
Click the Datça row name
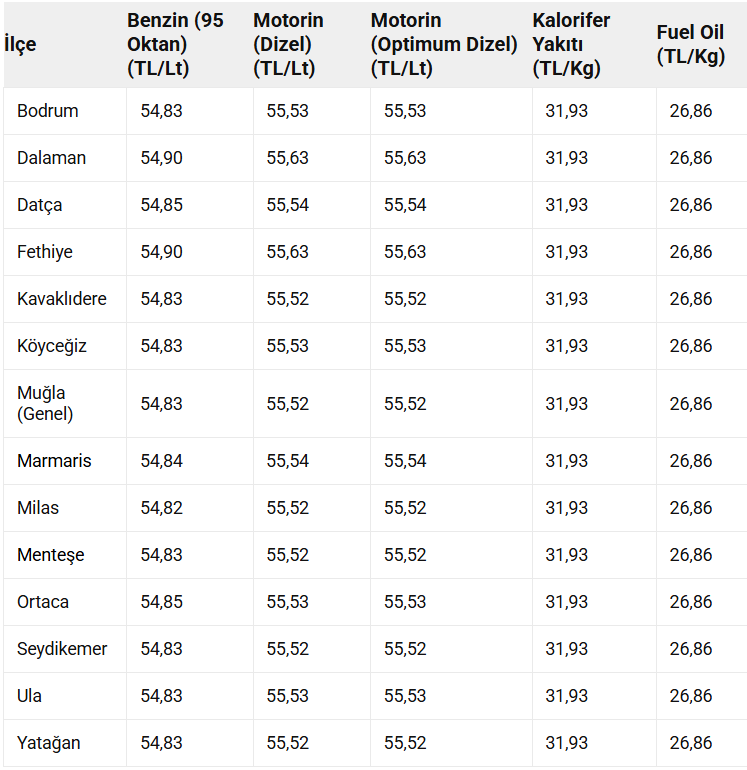[x=40, y=205]
